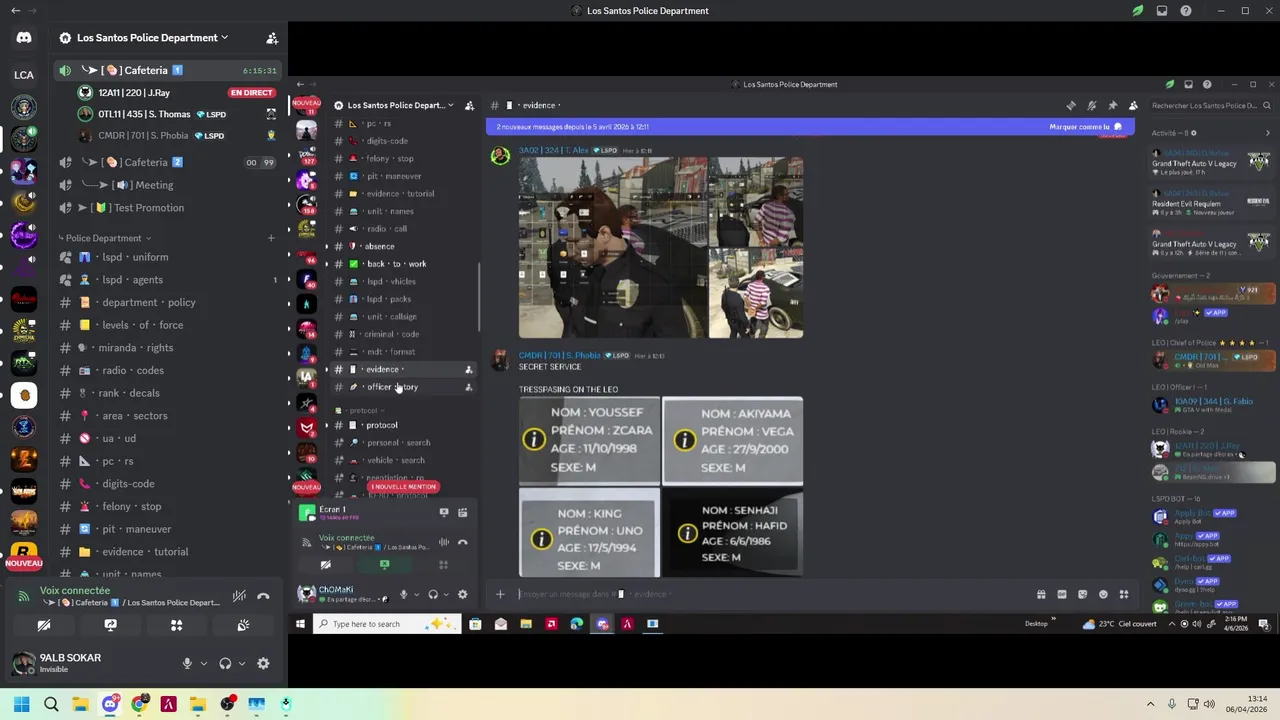Click the plus attach icon in shared screen chat

point(500,594)
